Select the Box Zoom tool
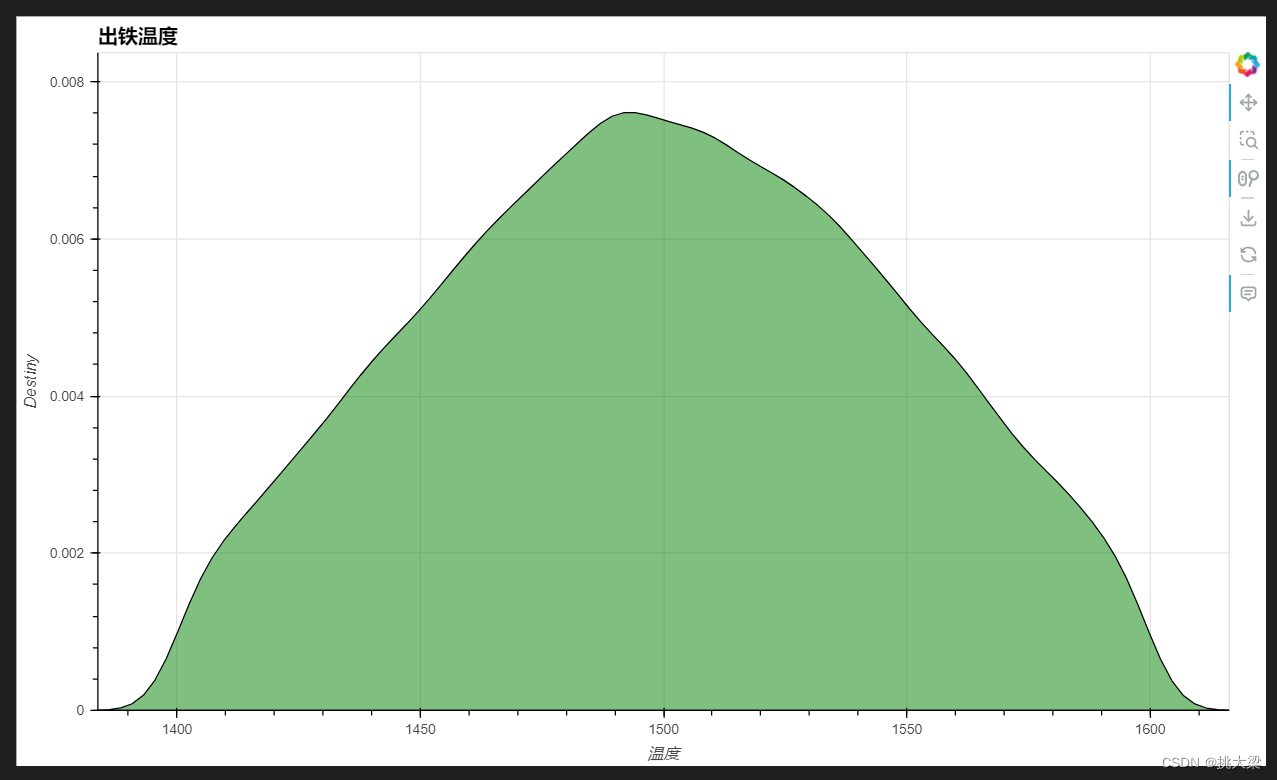Image resolution: width=1277 pixels, height=780 pixels. (x=1248, y=140)
